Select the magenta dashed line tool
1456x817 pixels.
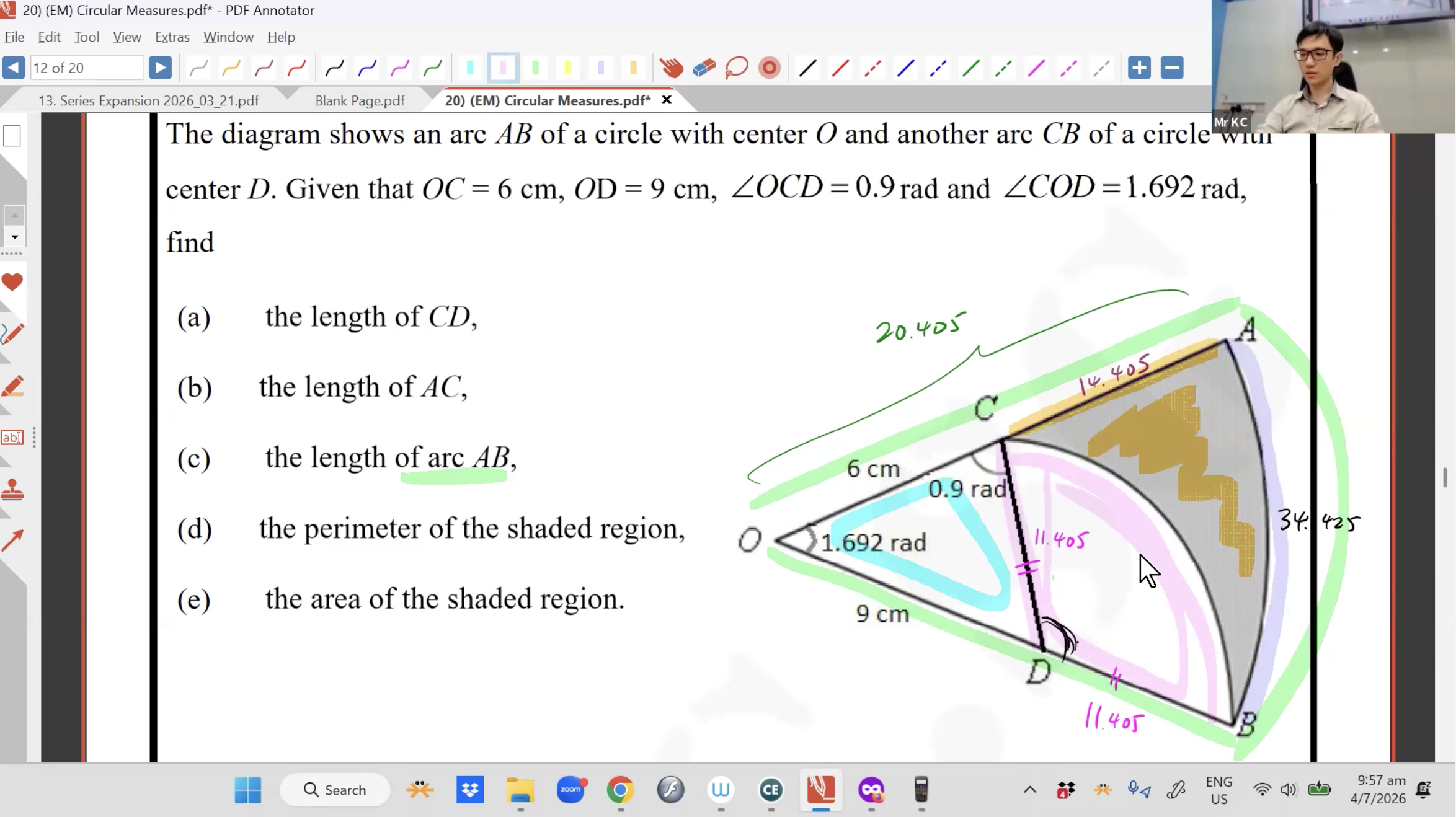pos(1069,68)
